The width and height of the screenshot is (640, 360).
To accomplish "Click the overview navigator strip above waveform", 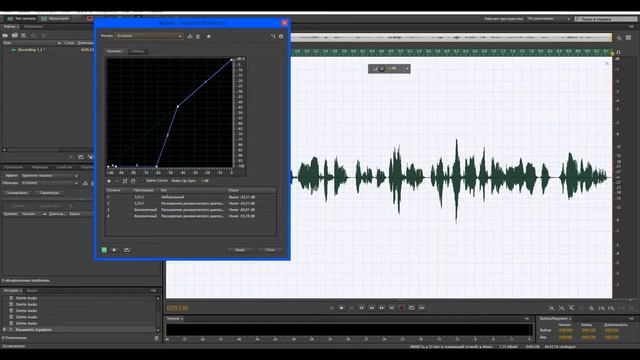I will point(451,38).
